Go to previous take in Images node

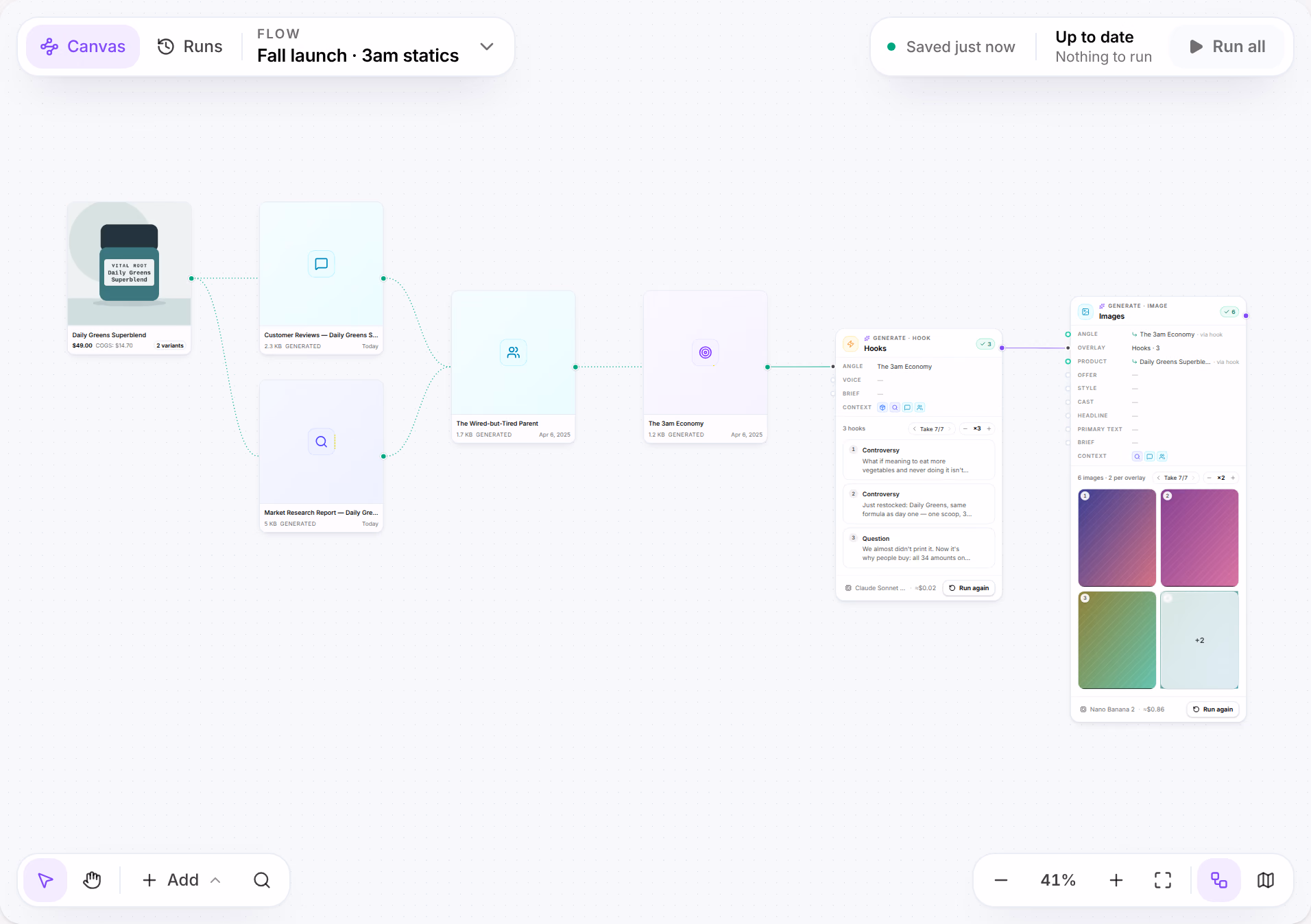pos(1158,478)
